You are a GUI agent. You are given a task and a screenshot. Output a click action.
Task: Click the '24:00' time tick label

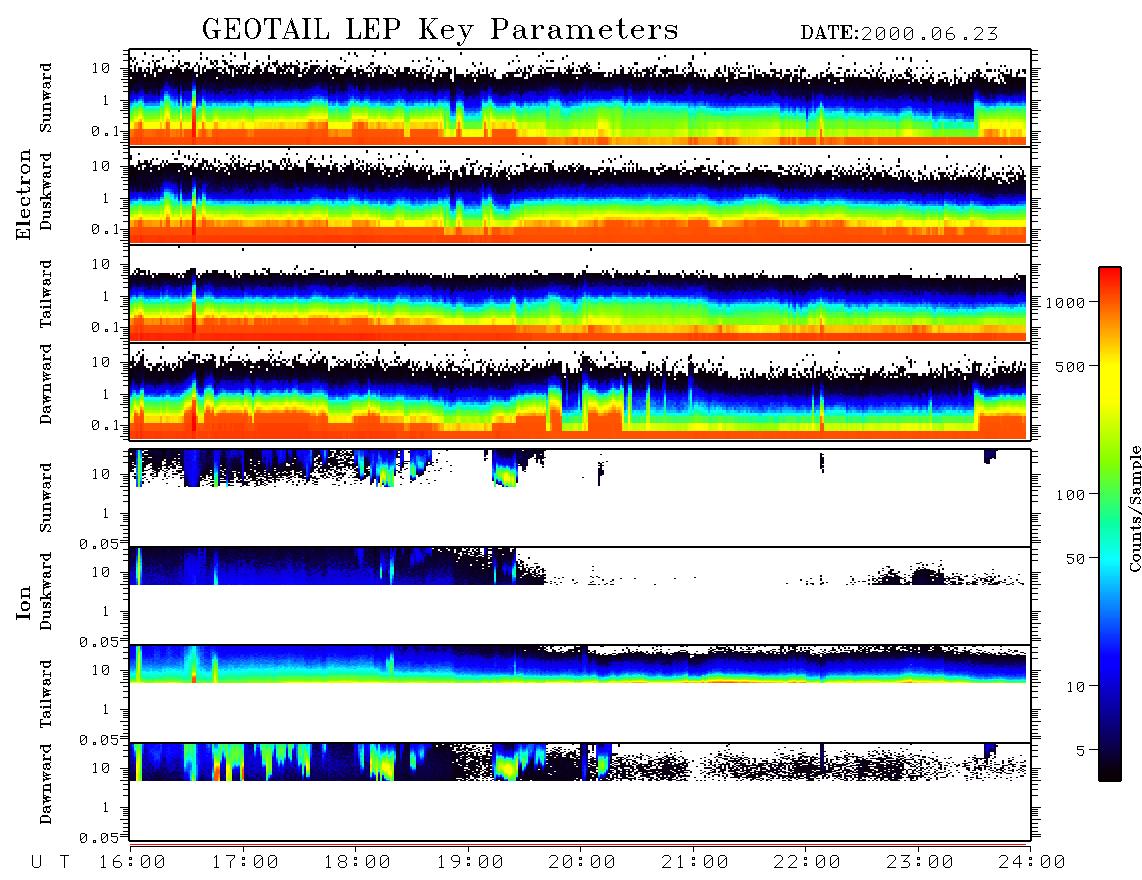[x=1031, y=862]
